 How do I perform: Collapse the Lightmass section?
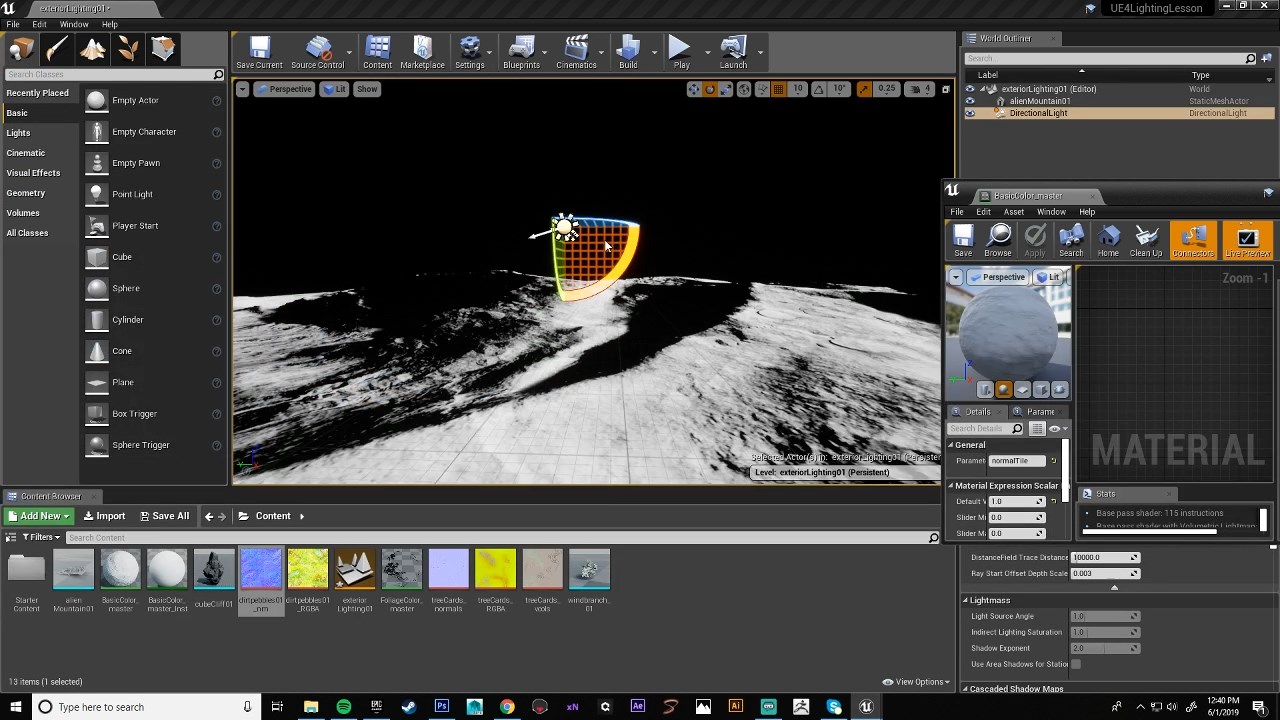coord(966,600)
